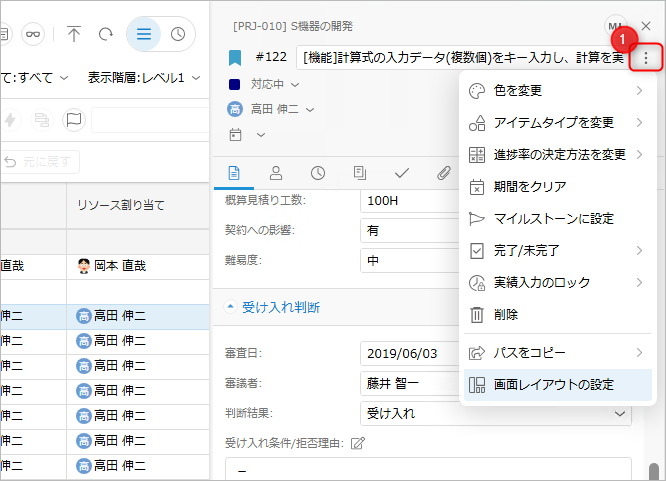Toggle the list view button
Screen dimensions: 666x481
pyautogui.click(x=144, y=34)
